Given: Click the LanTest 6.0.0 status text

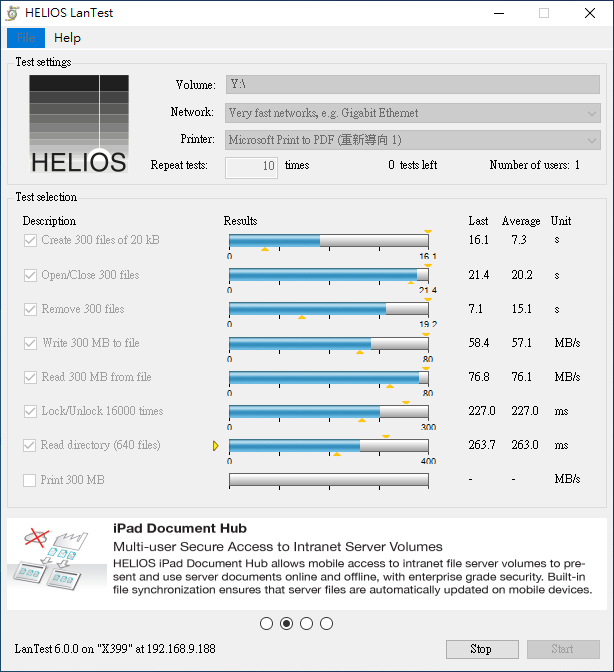Looking at the screenshot, I should tap(115, 649).
